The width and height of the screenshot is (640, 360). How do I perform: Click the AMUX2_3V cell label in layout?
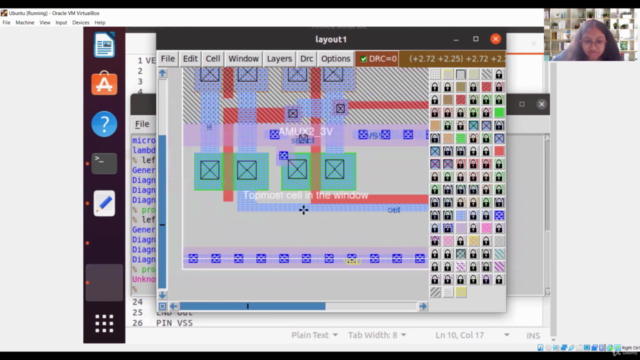(306, 131)
